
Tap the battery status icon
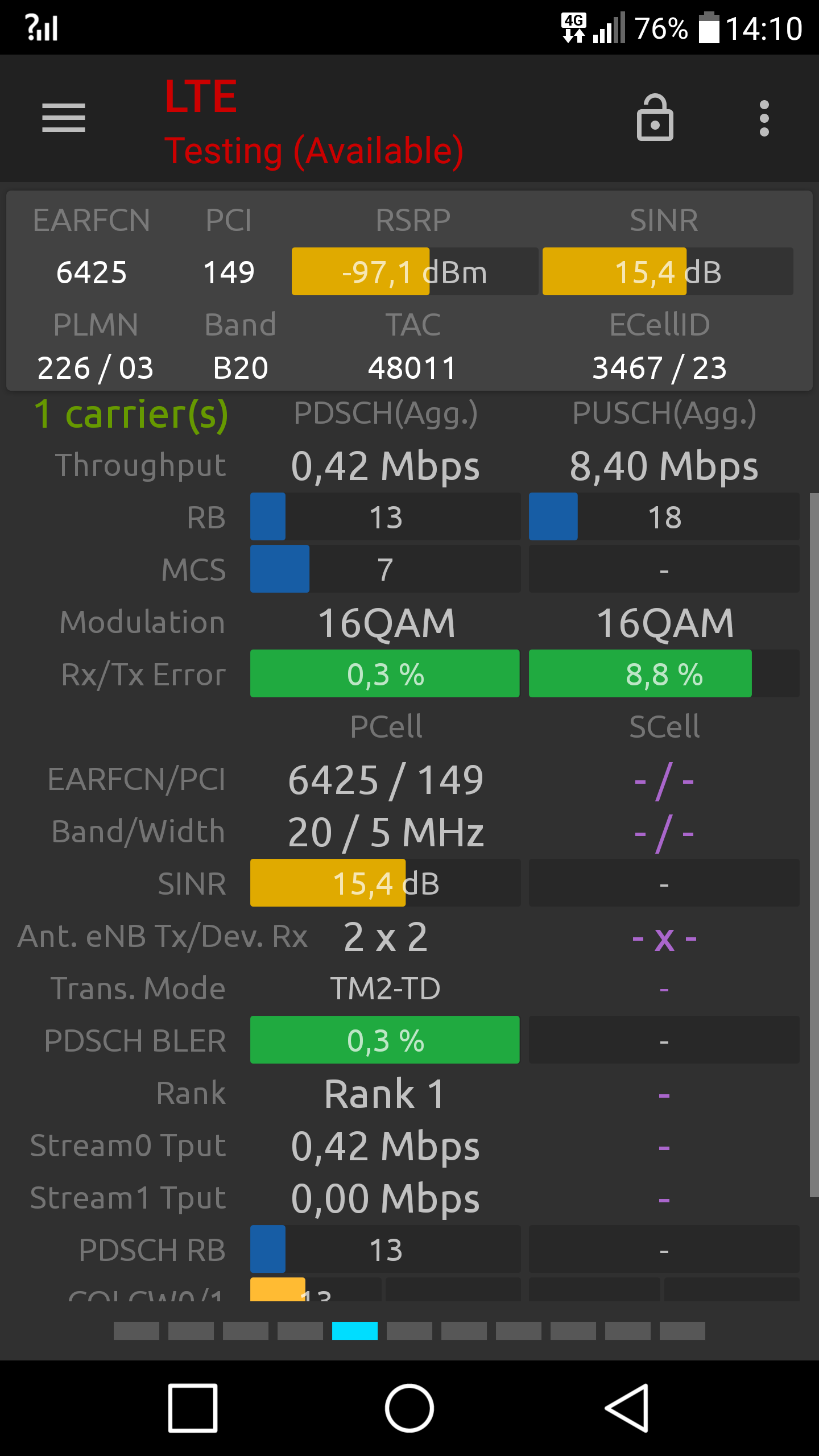point(709,28)
